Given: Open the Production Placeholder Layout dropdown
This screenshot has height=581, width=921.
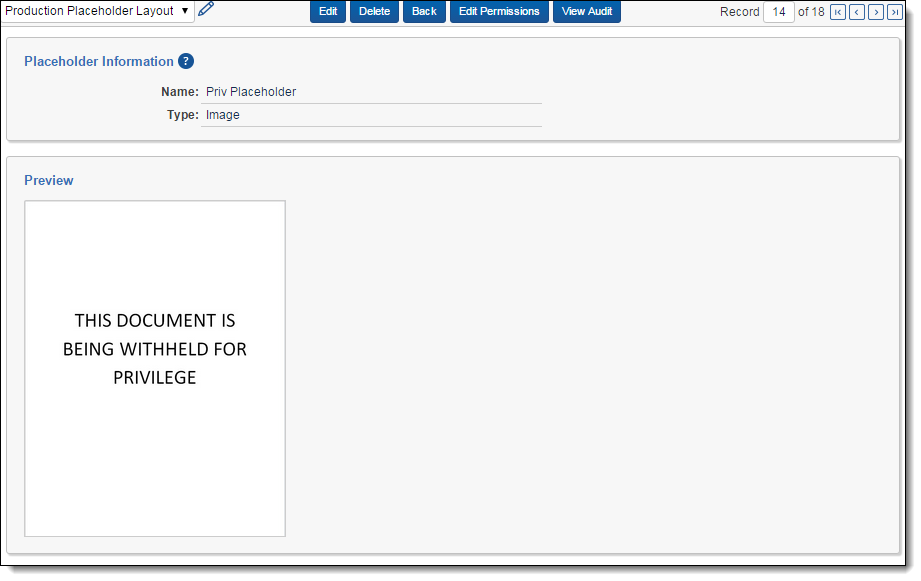Looking at the screenshot, I should 95,11.
